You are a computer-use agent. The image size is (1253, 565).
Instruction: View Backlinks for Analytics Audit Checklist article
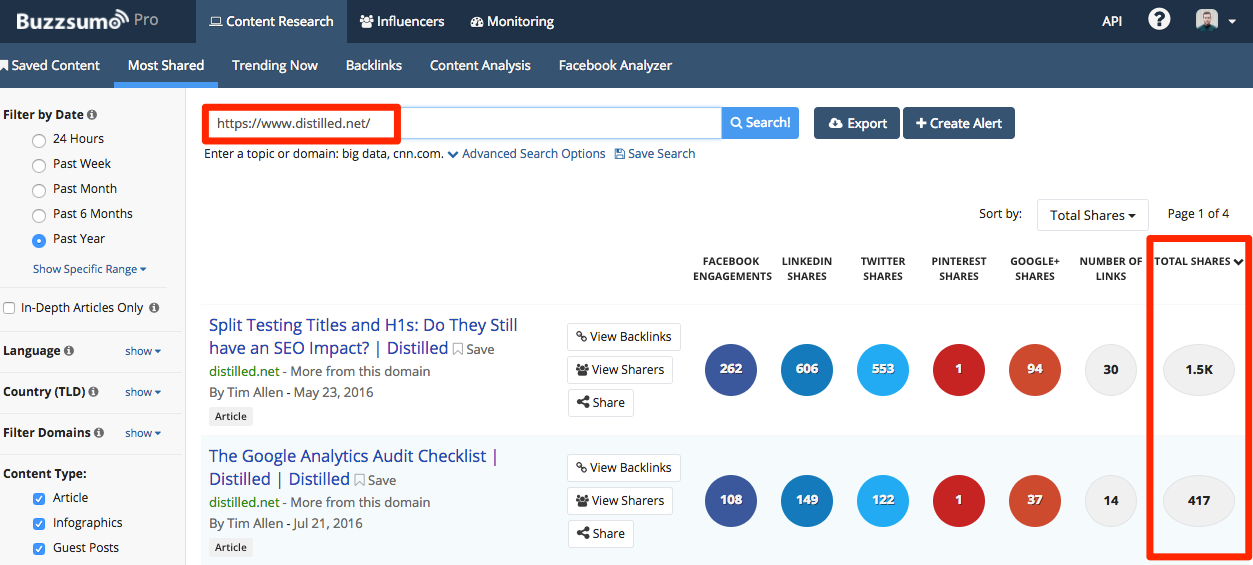(624, 468)
